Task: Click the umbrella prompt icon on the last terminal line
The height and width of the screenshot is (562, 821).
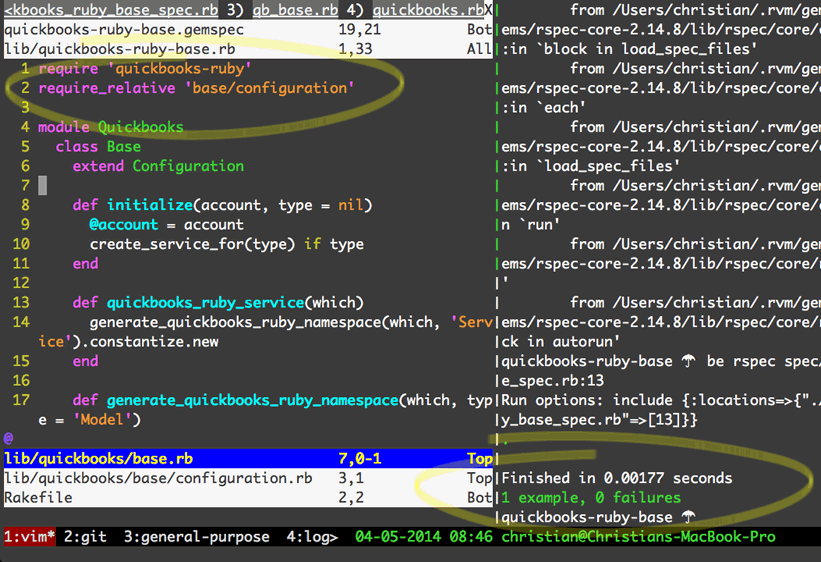Action: [x=689, y=517]
